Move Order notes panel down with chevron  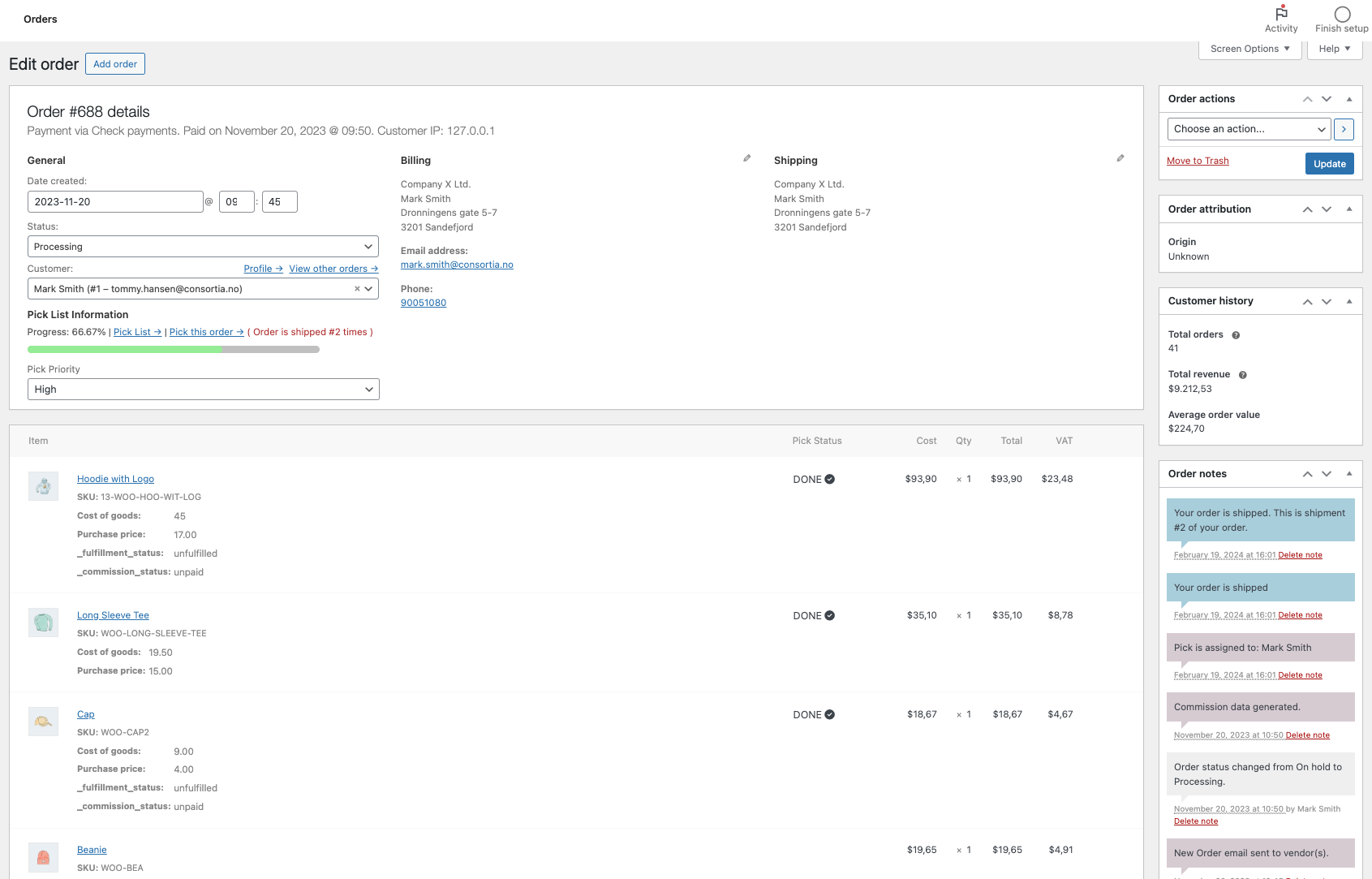tap(1327, 473)
